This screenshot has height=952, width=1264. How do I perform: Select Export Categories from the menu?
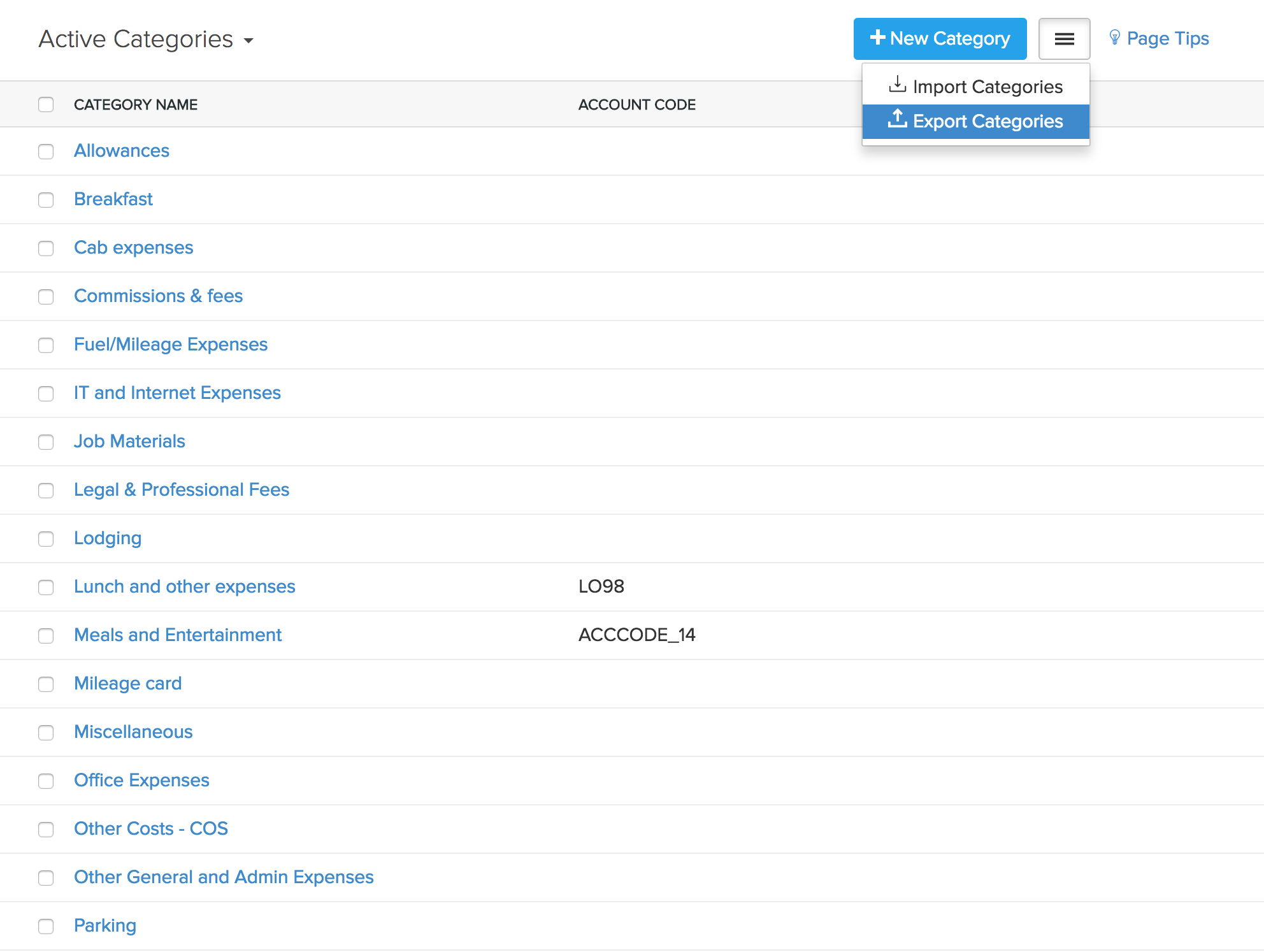(988, 121)
